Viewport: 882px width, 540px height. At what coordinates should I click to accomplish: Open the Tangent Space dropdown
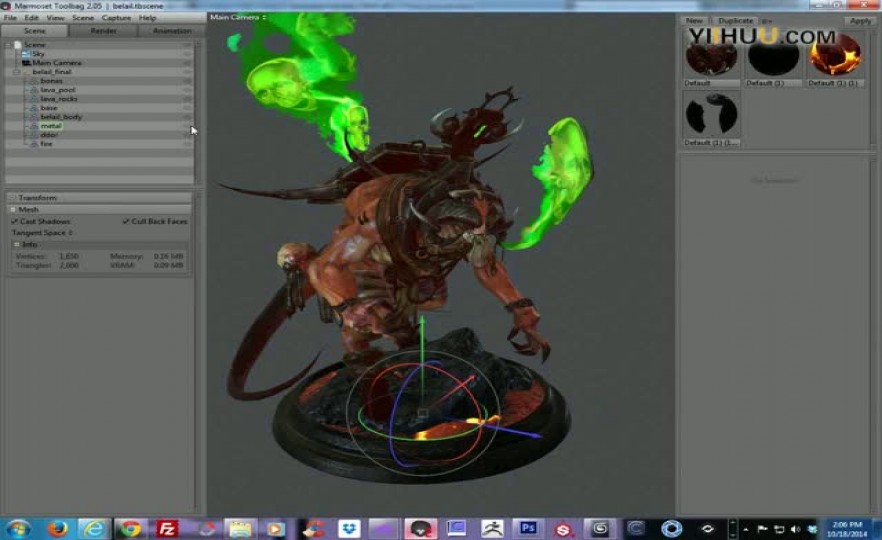coord(43,233)
